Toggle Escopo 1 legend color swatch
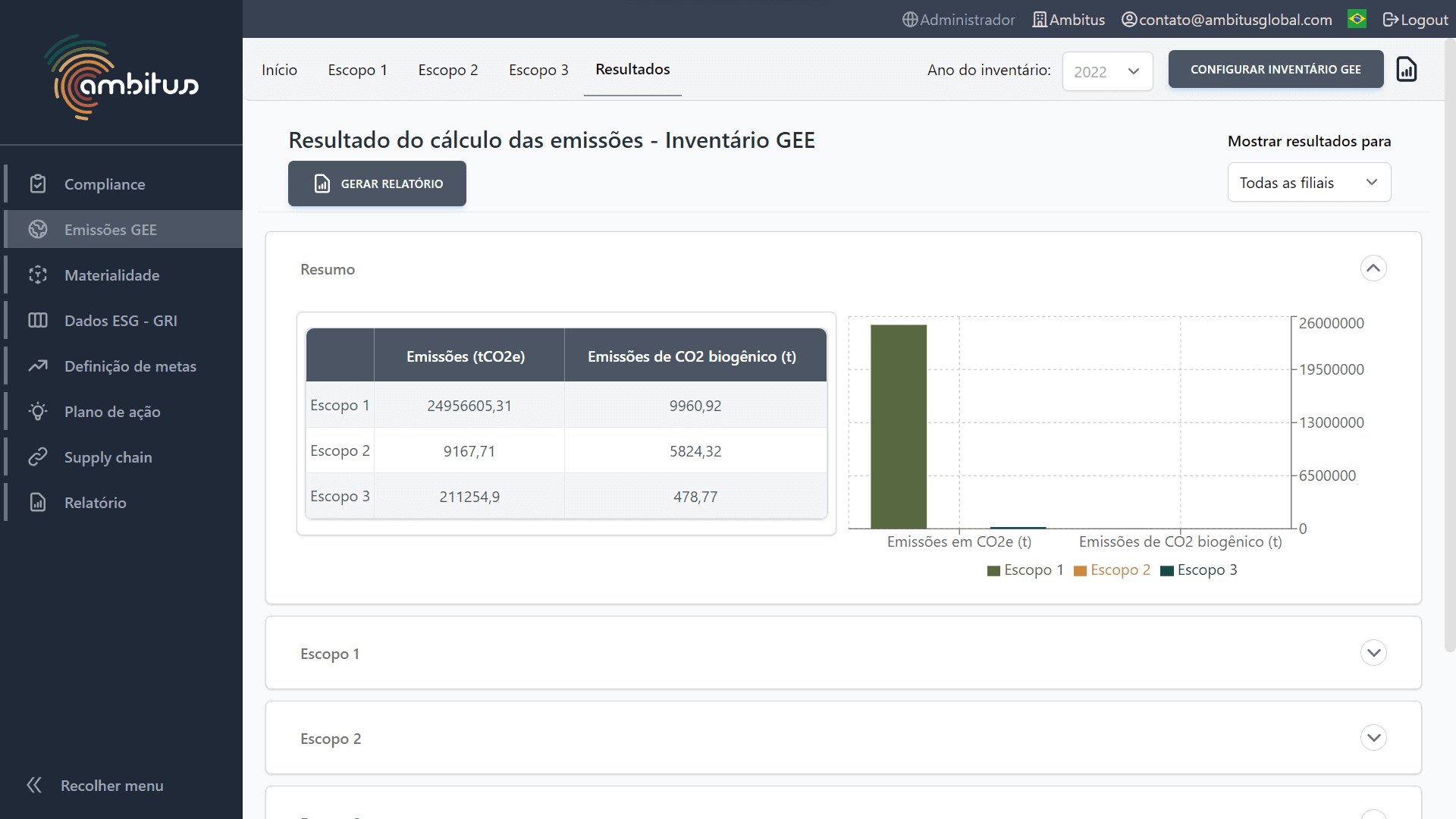 coord(993,570)
